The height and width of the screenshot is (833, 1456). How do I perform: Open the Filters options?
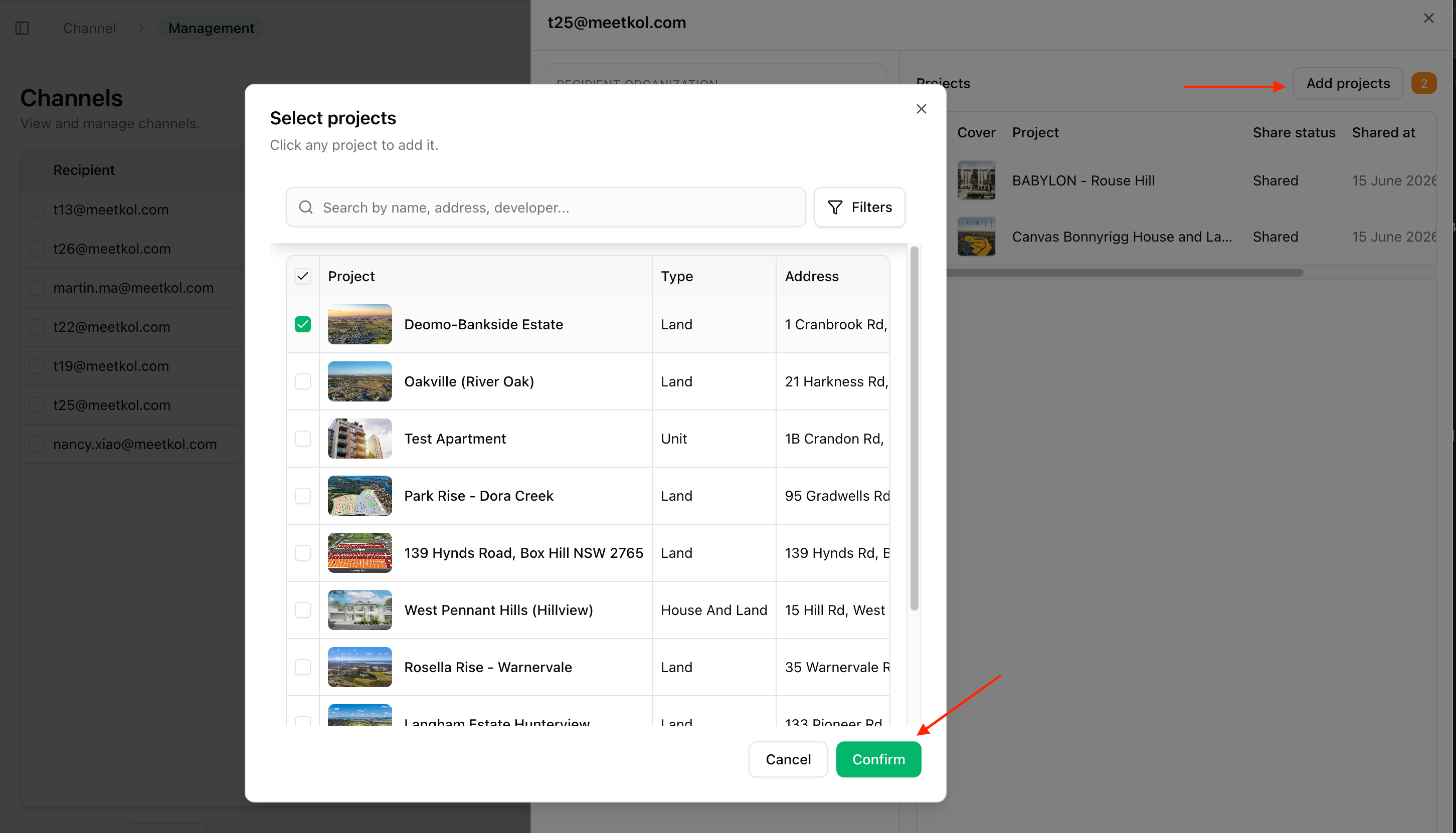pyautogui.click(x=860, y=207)
